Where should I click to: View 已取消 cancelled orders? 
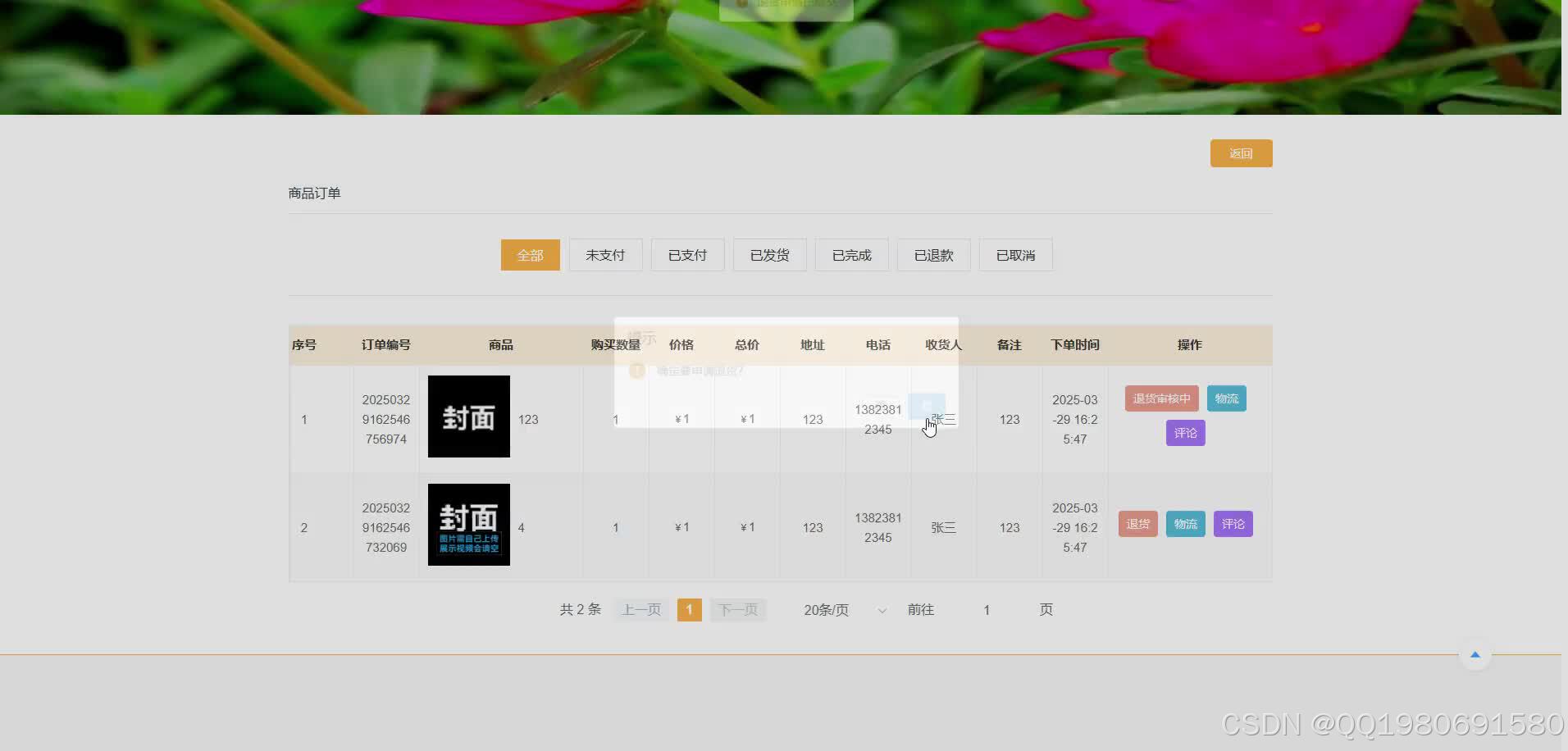coord(1015,255)
